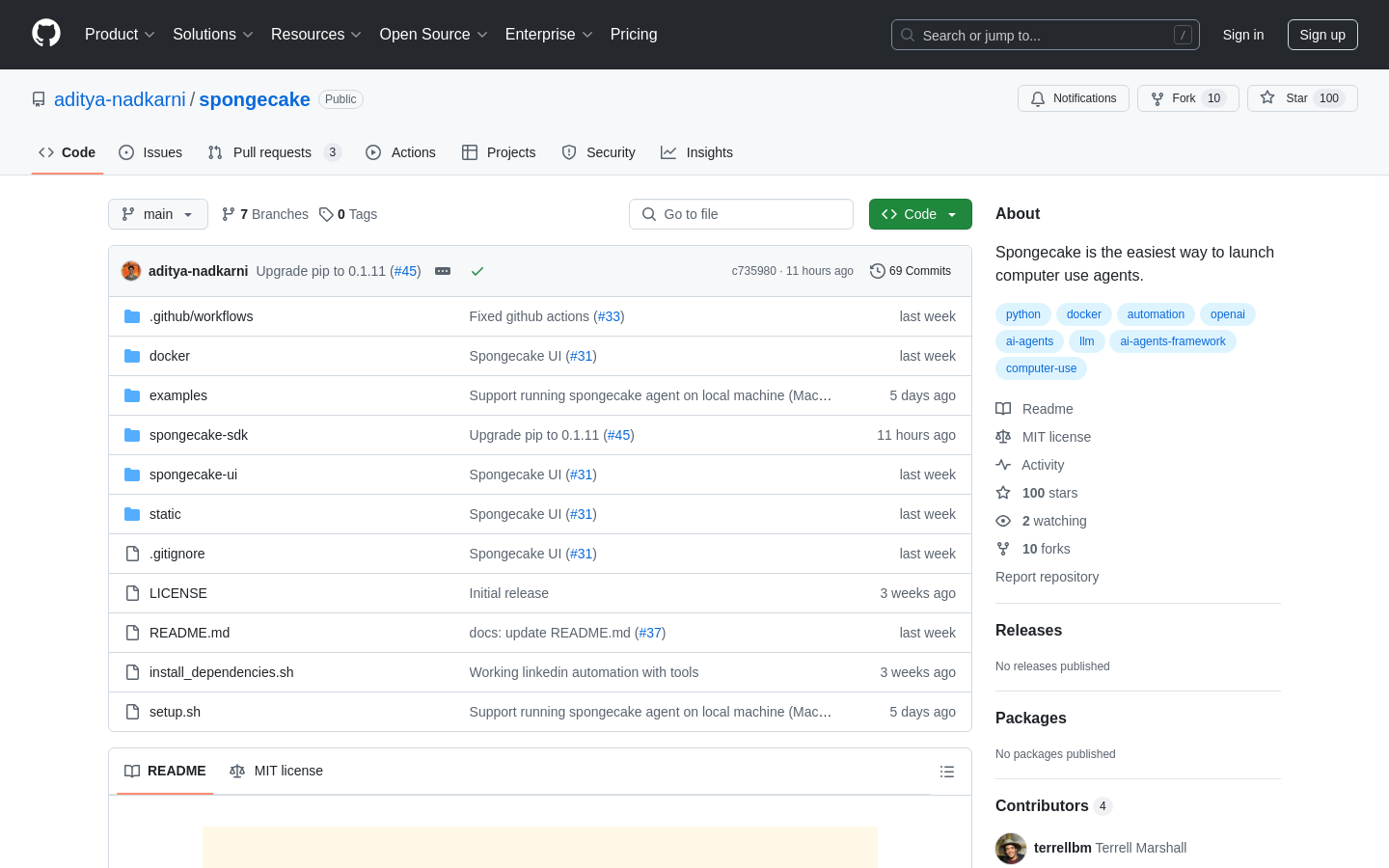Click the bell Notifications button
The image size is (1389, 868).
1073,98
